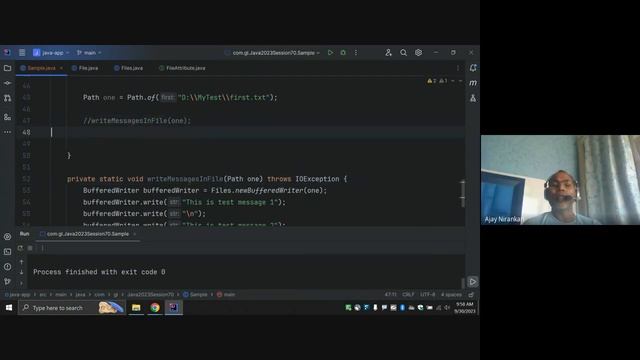Click the Type here to search box
The height and width of the screenshot is (360, 640).
click(x=72, y=308)
